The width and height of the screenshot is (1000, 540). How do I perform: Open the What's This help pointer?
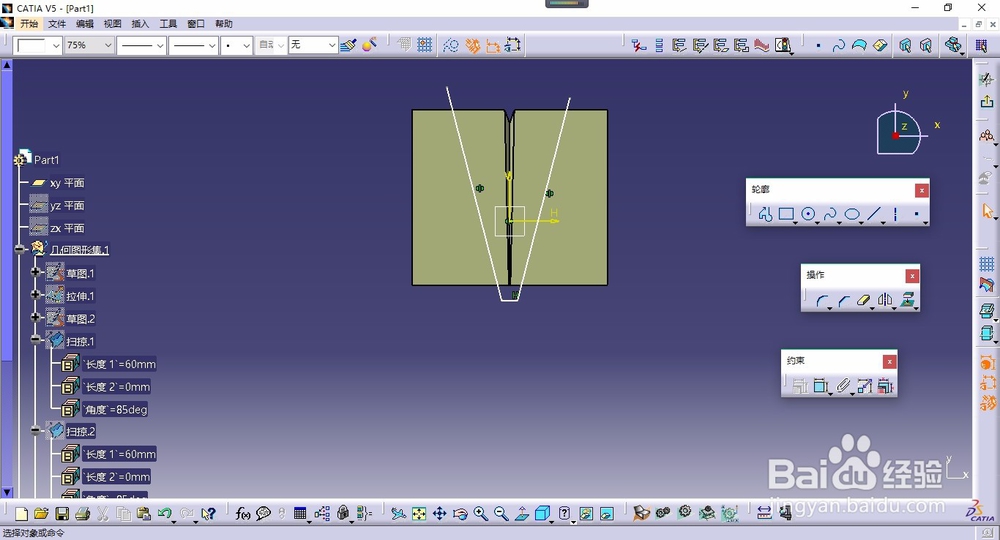[x=209, y=513]
